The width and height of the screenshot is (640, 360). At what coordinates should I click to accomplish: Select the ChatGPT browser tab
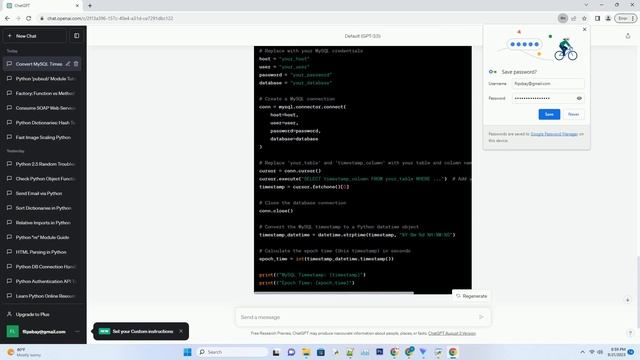[x=42, y=6]
